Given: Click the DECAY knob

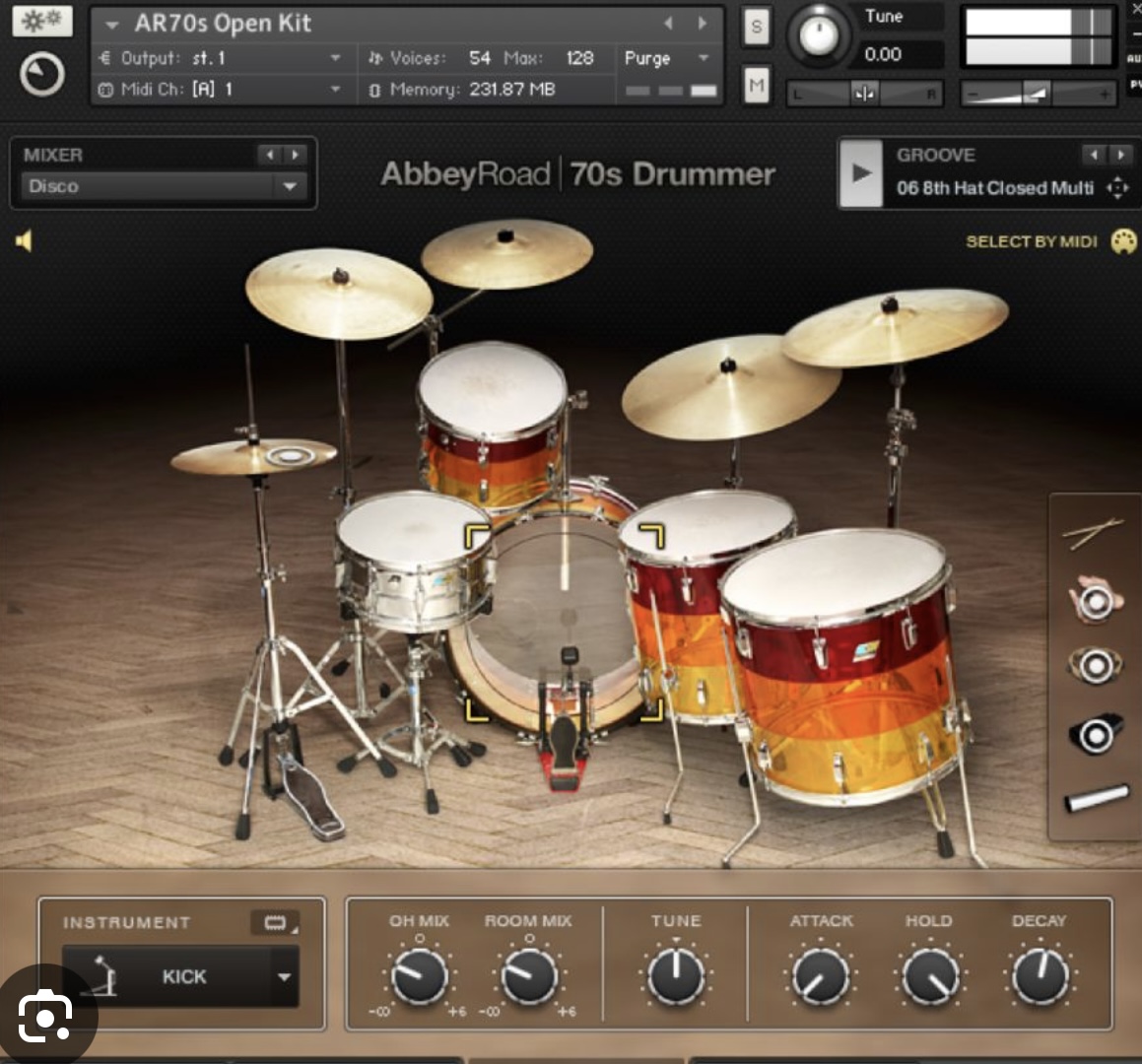Looking at the screenshot, I should tap(1041, 976).
